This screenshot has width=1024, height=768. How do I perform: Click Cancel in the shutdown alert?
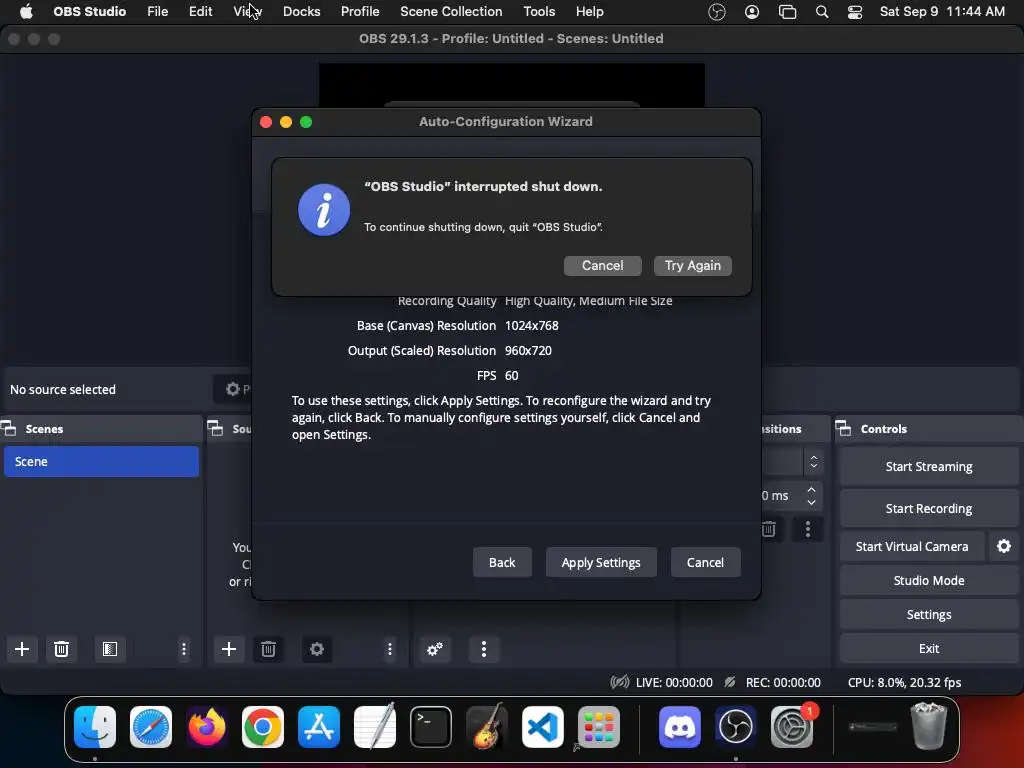(x=603, y=266)
